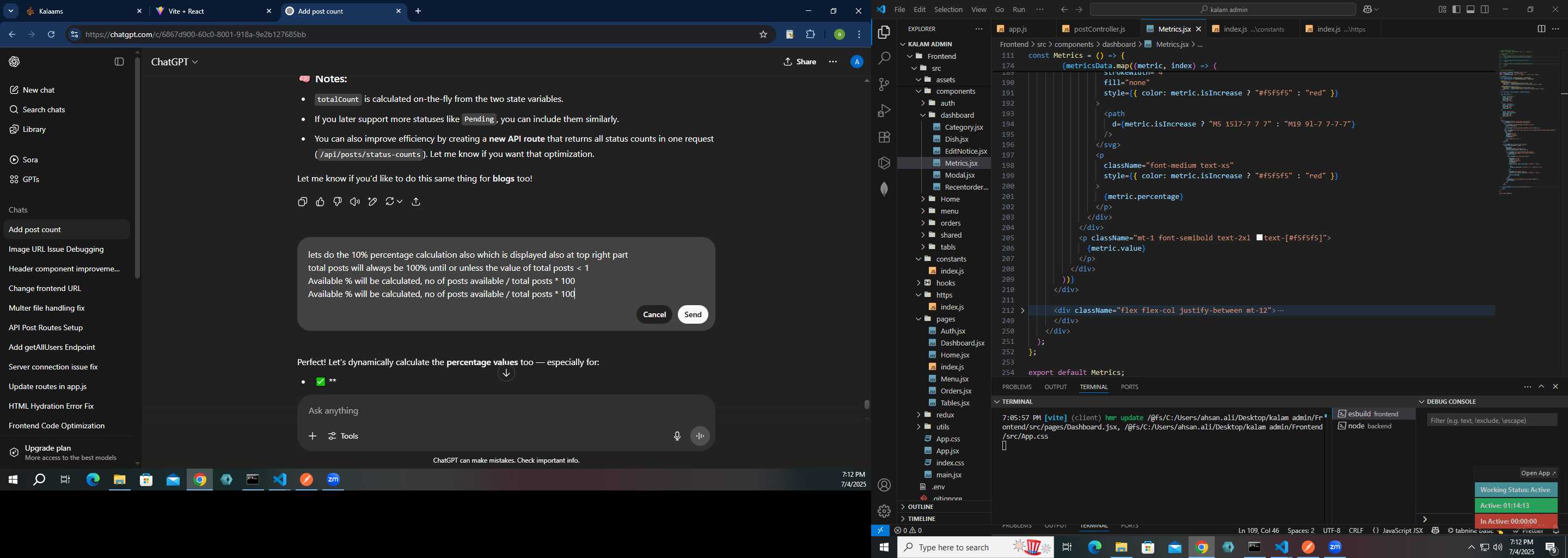Open Extensions activity icon

pos(884,137)
